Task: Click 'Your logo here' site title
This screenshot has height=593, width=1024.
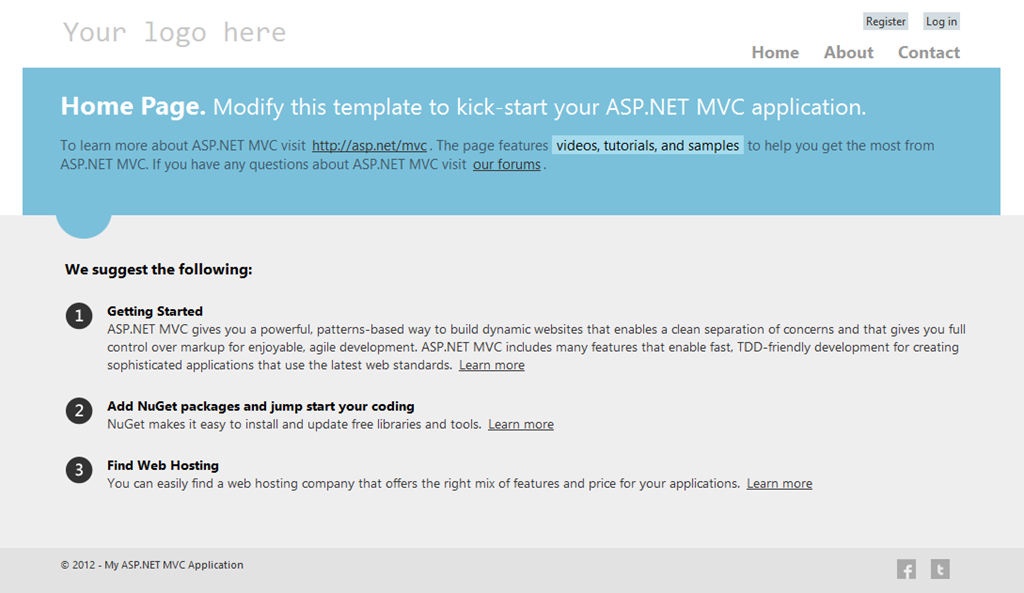Action: coord(174,32)
